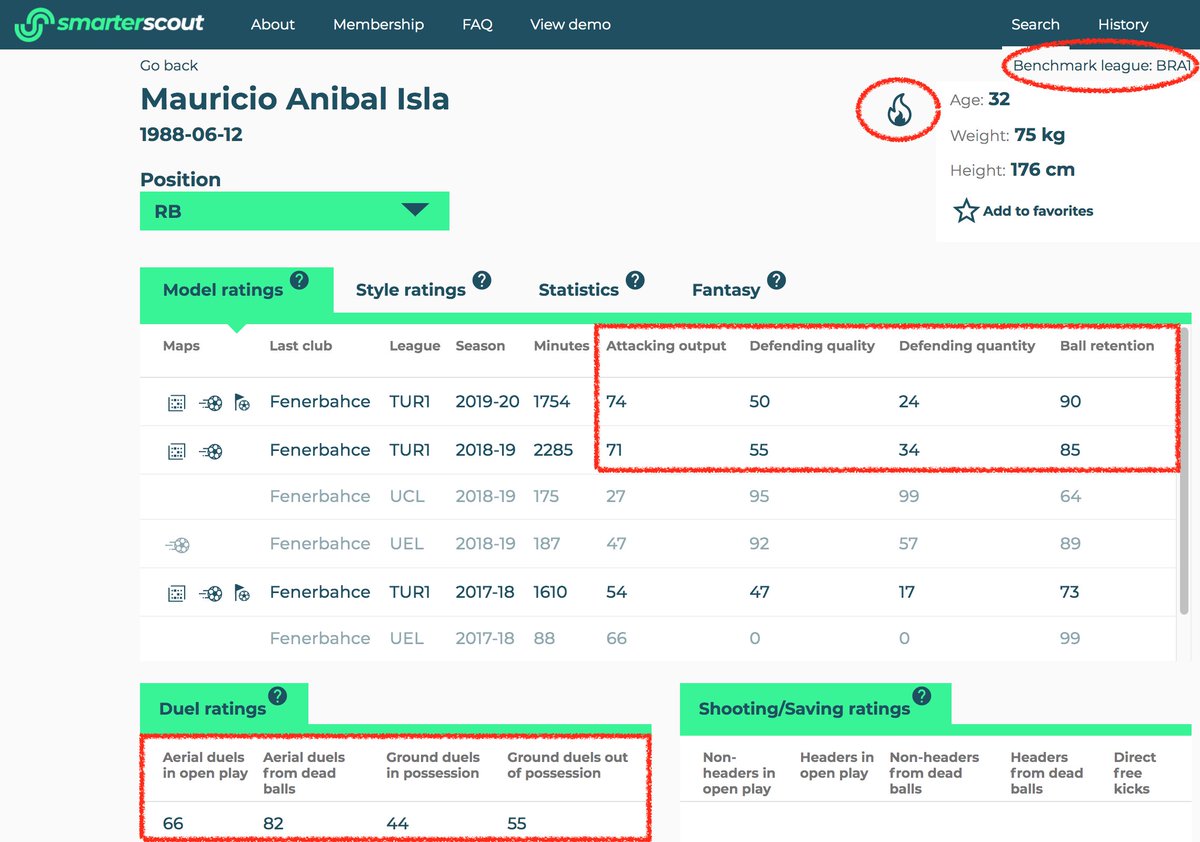The width and height of the screenshot is (1200, 842).
Task: Click the Defending quantity column header
Action: (967, 346)
